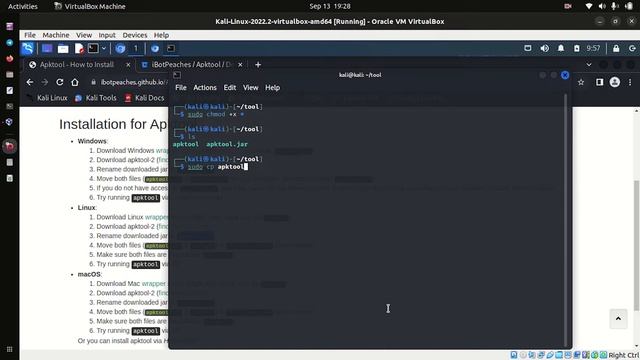Click the apktool.jar filename in terminal output
This screenshot has width=640, height=360.
pyautogui.click(x=227, y=144)
